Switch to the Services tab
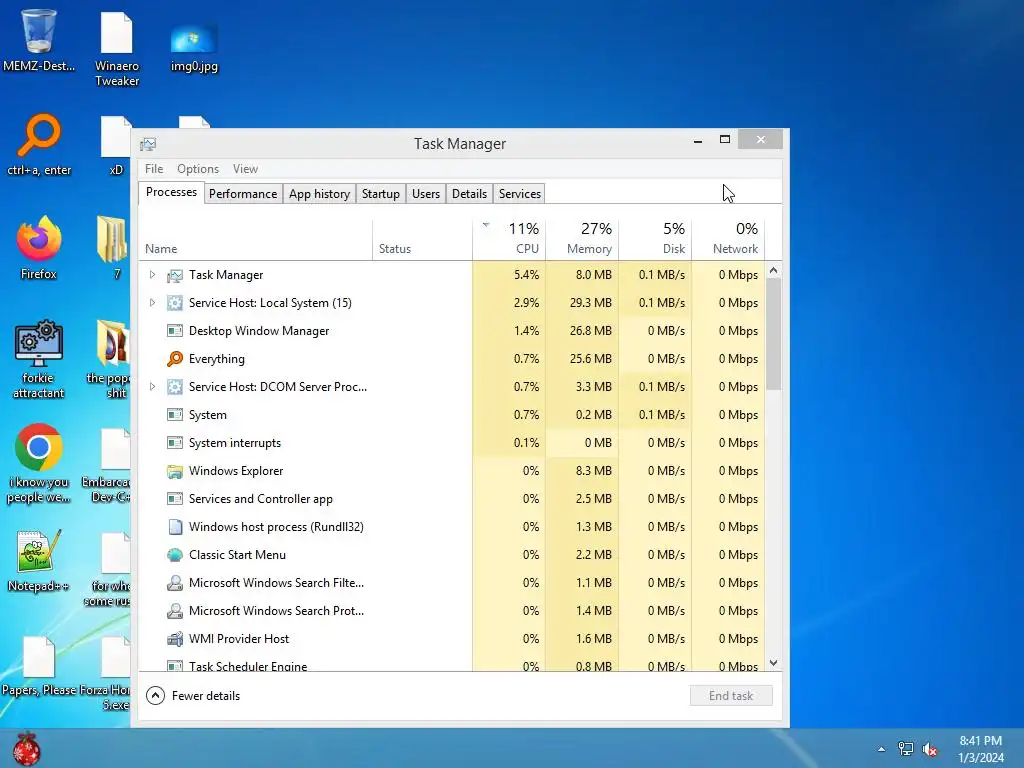This screenshot has height=768, width=1024. [520, 194]
